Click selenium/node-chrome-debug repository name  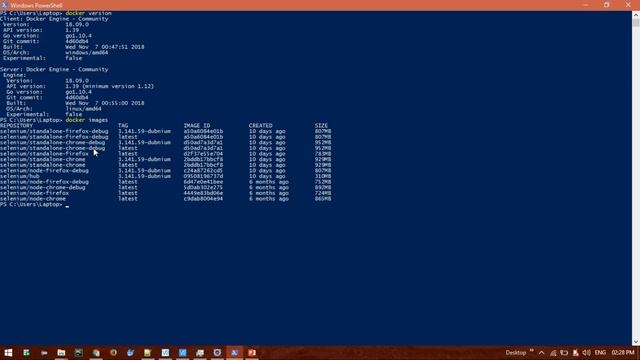(42, 187)
